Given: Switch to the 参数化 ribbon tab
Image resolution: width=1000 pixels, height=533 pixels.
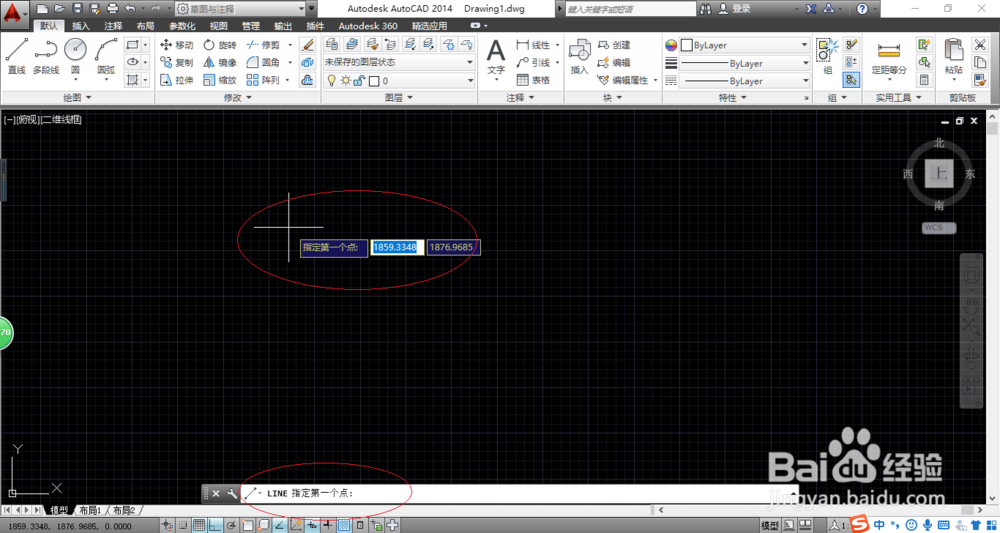Looking at the screenshot, I should 182,26.
